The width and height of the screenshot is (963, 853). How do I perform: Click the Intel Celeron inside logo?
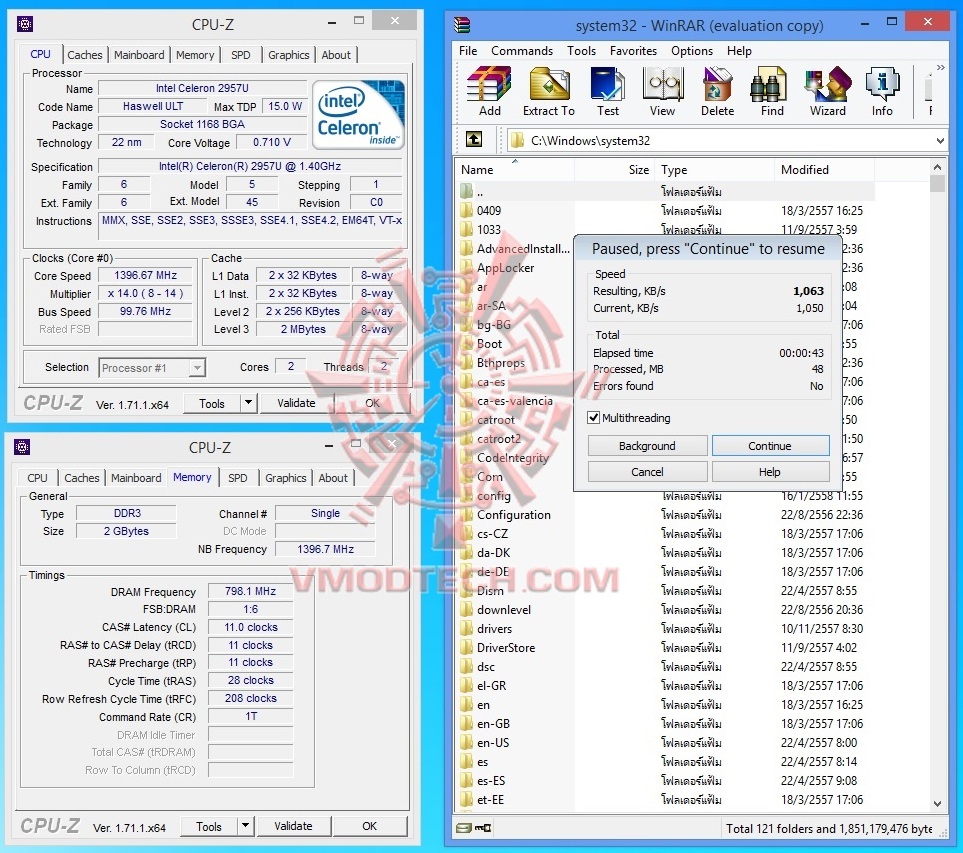[x=358, y=115]
